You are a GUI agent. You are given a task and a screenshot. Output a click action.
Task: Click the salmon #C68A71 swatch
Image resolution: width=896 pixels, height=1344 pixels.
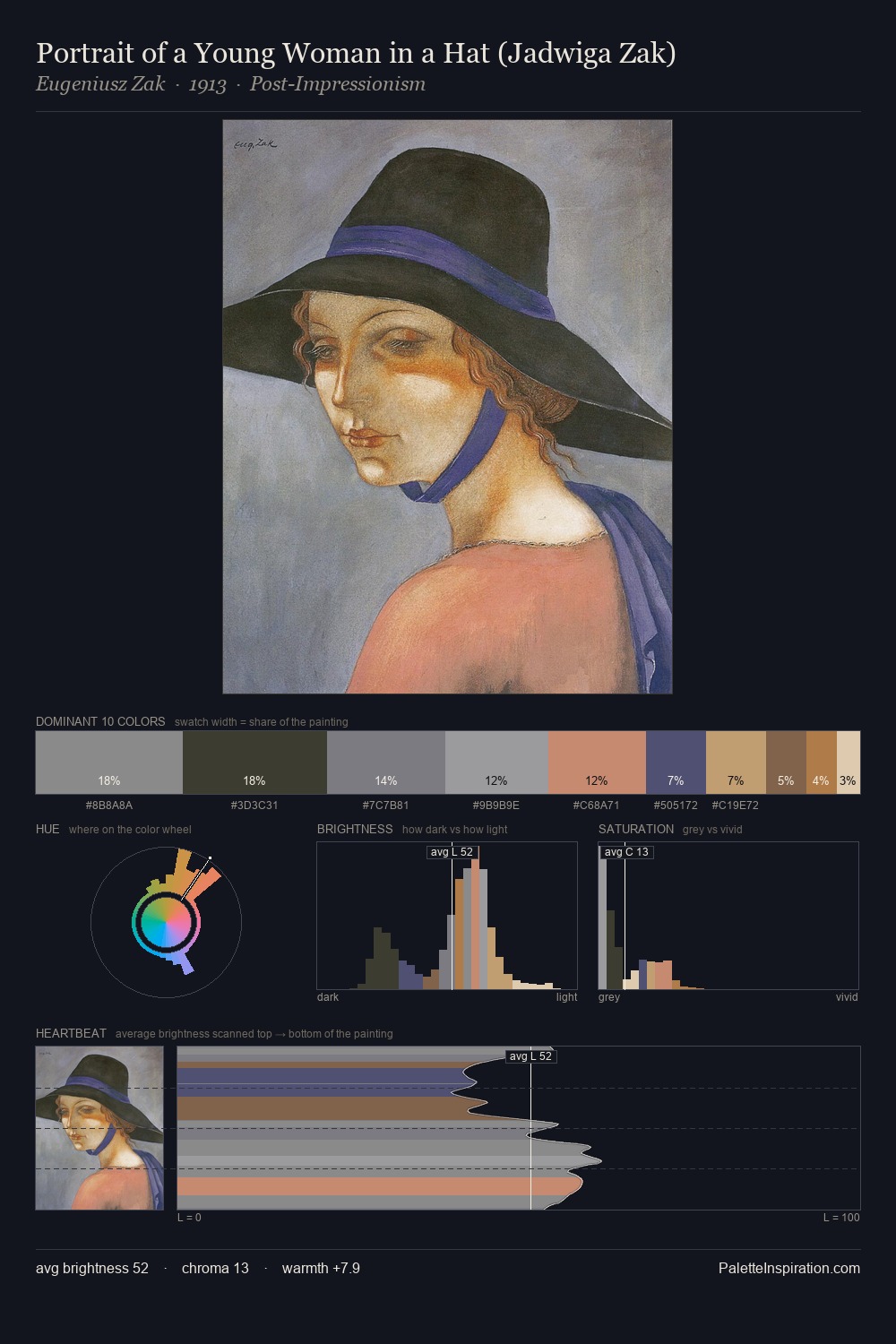coord(597,762)
